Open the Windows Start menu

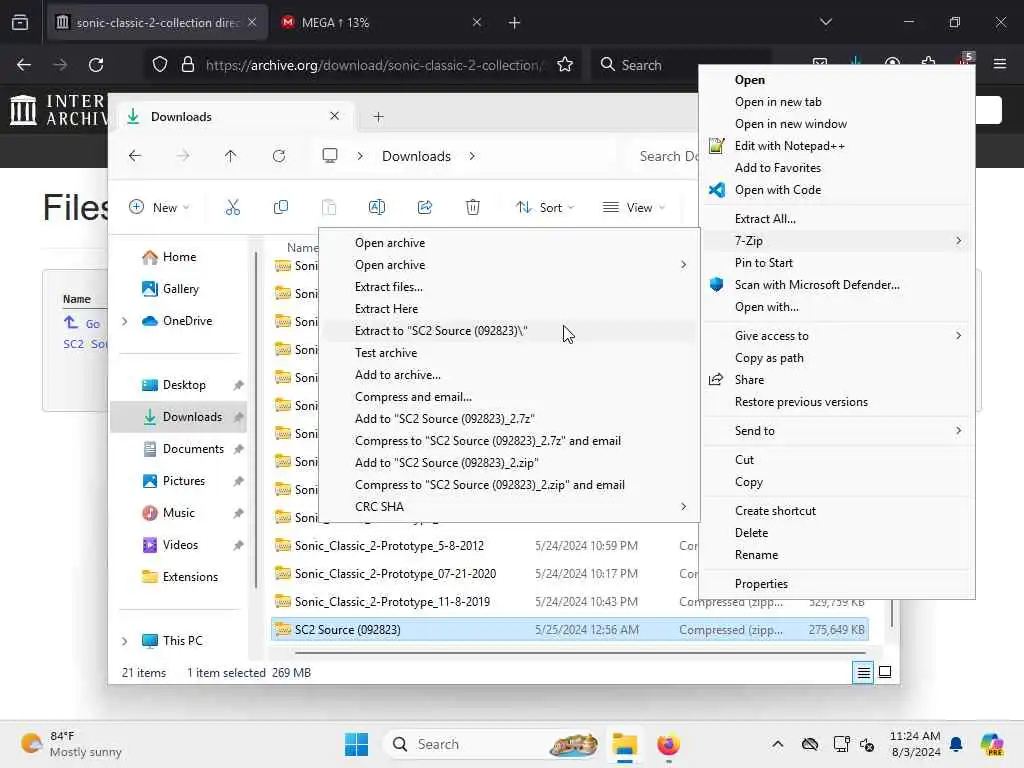point(357,744)
